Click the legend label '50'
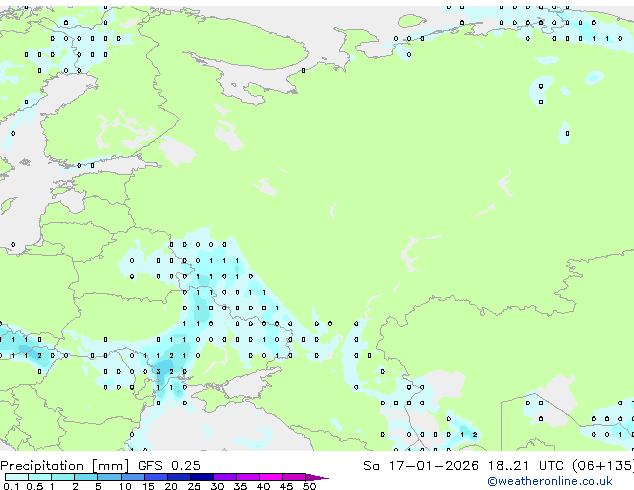 (309, 486)
